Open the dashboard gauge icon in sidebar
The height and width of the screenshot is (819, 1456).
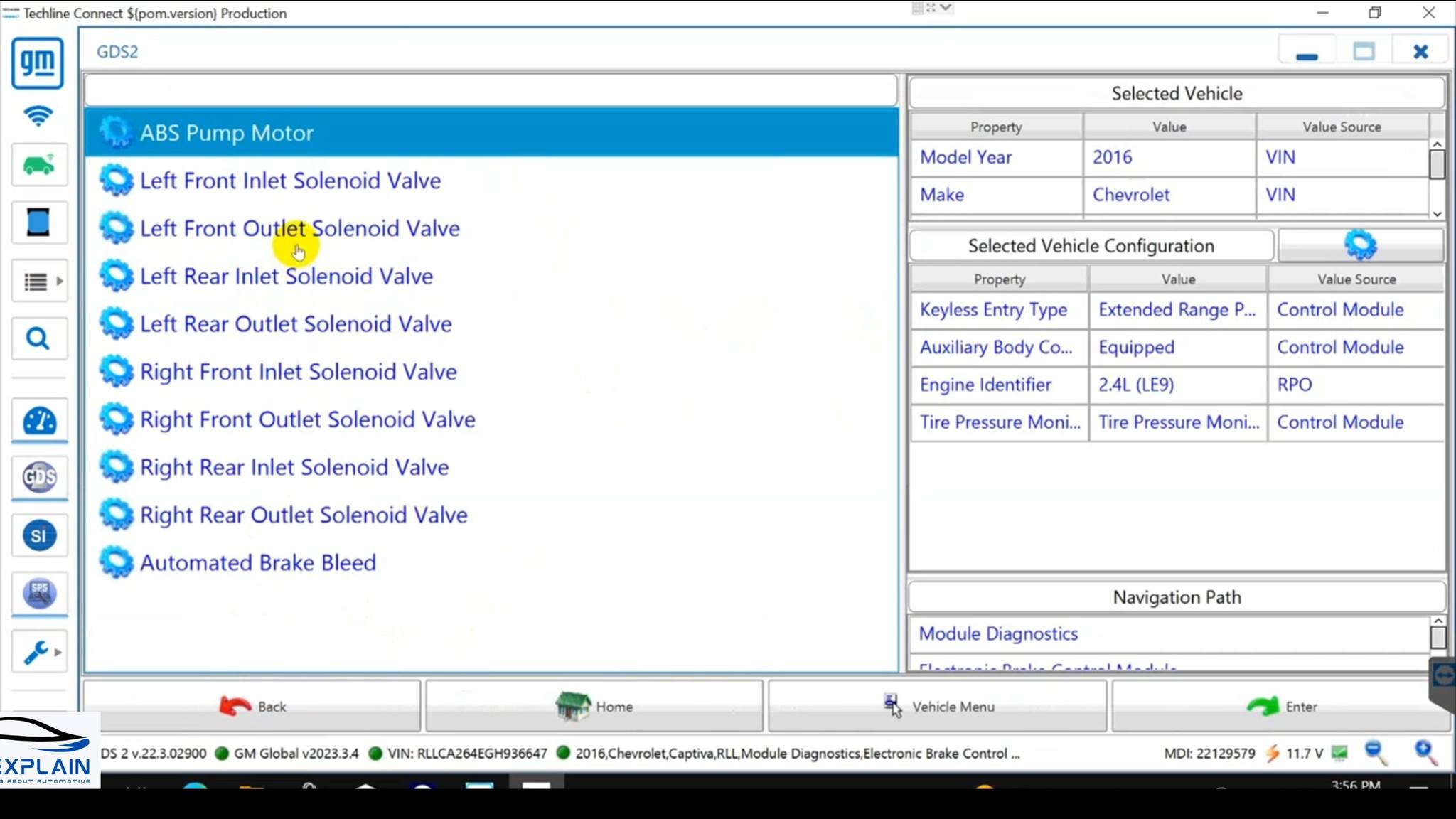pos(39,421)
